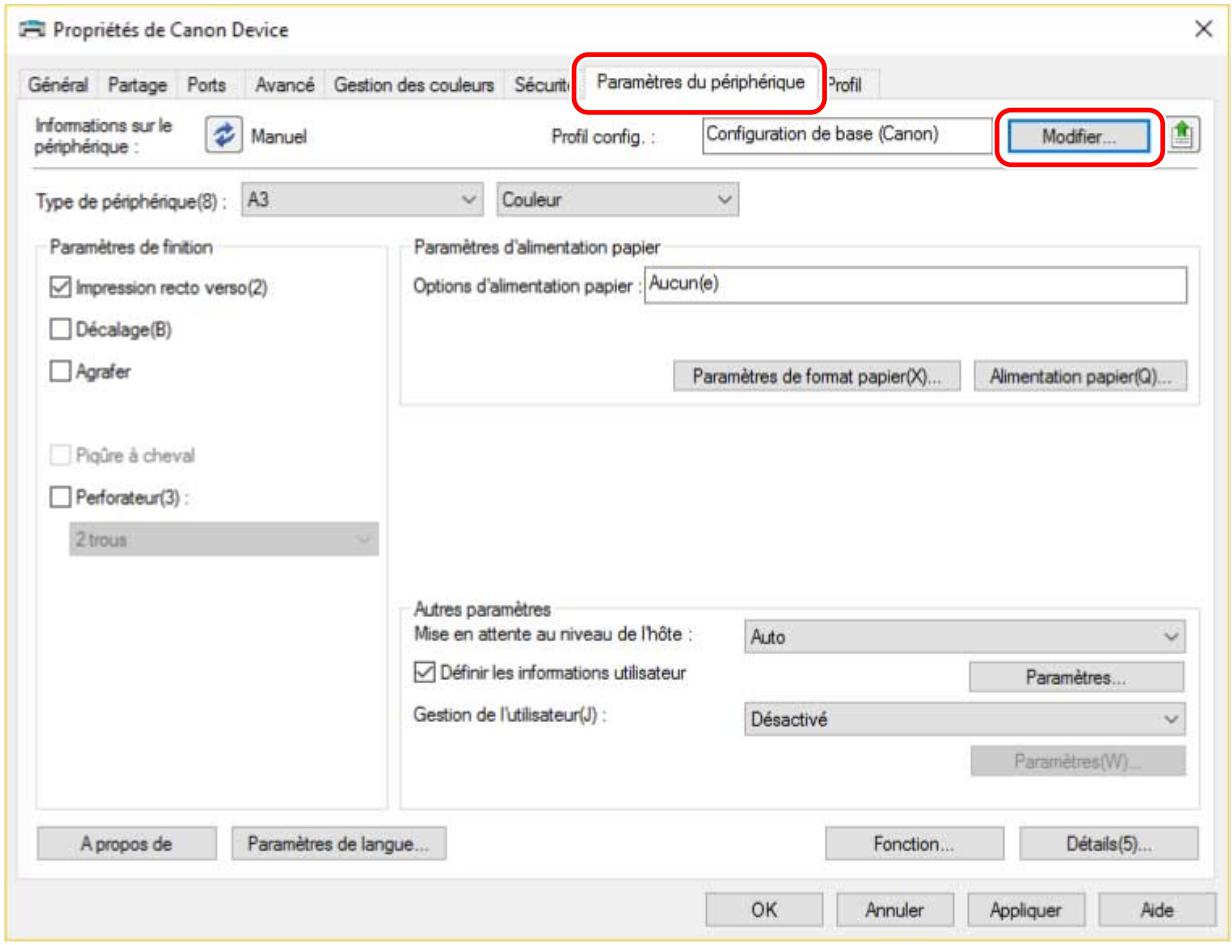1232x945 pixels.
Task: Click the Profil config. text field
Action: tap(848, 138)
